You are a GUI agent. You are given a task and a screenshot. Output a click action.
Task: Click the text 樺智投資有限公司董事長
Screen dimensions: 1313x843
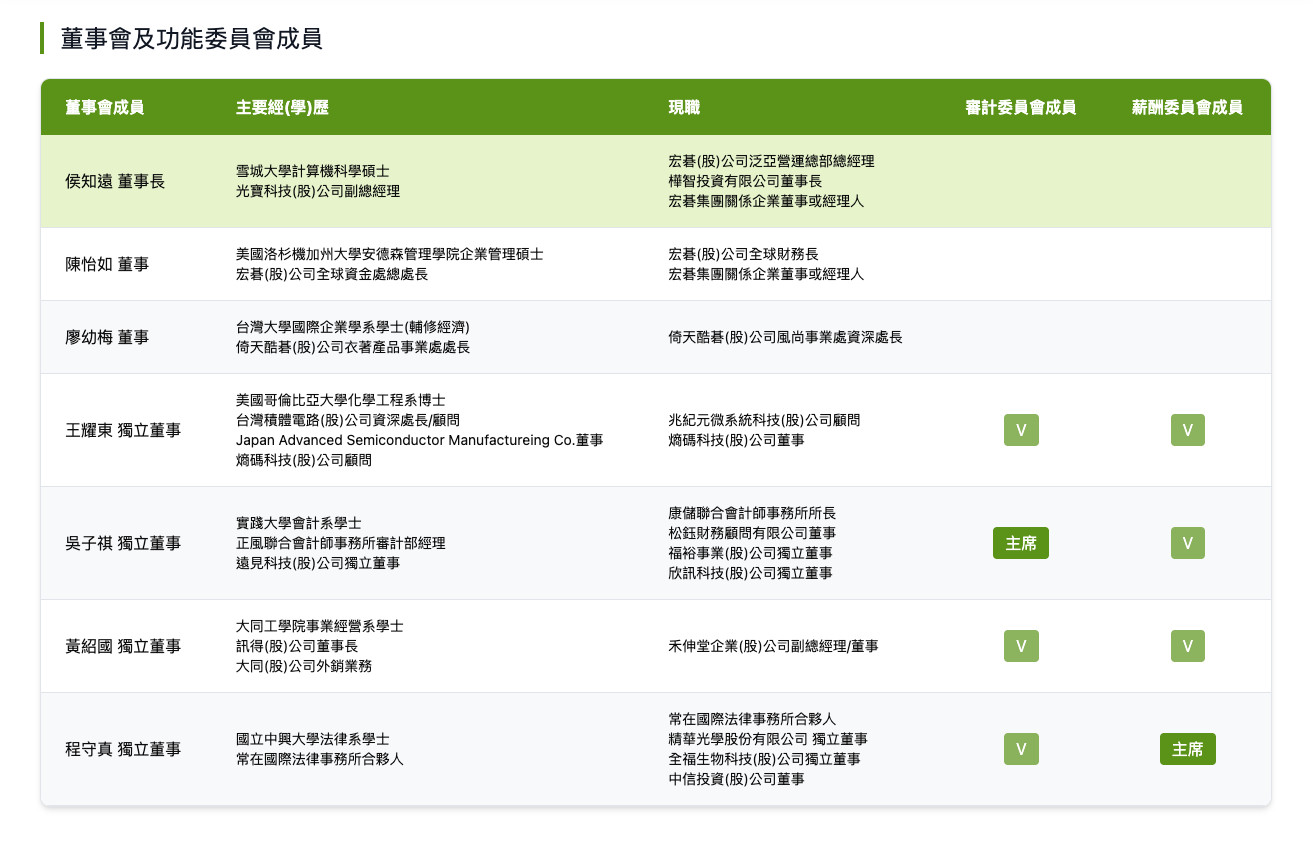[x=745, y=181]
